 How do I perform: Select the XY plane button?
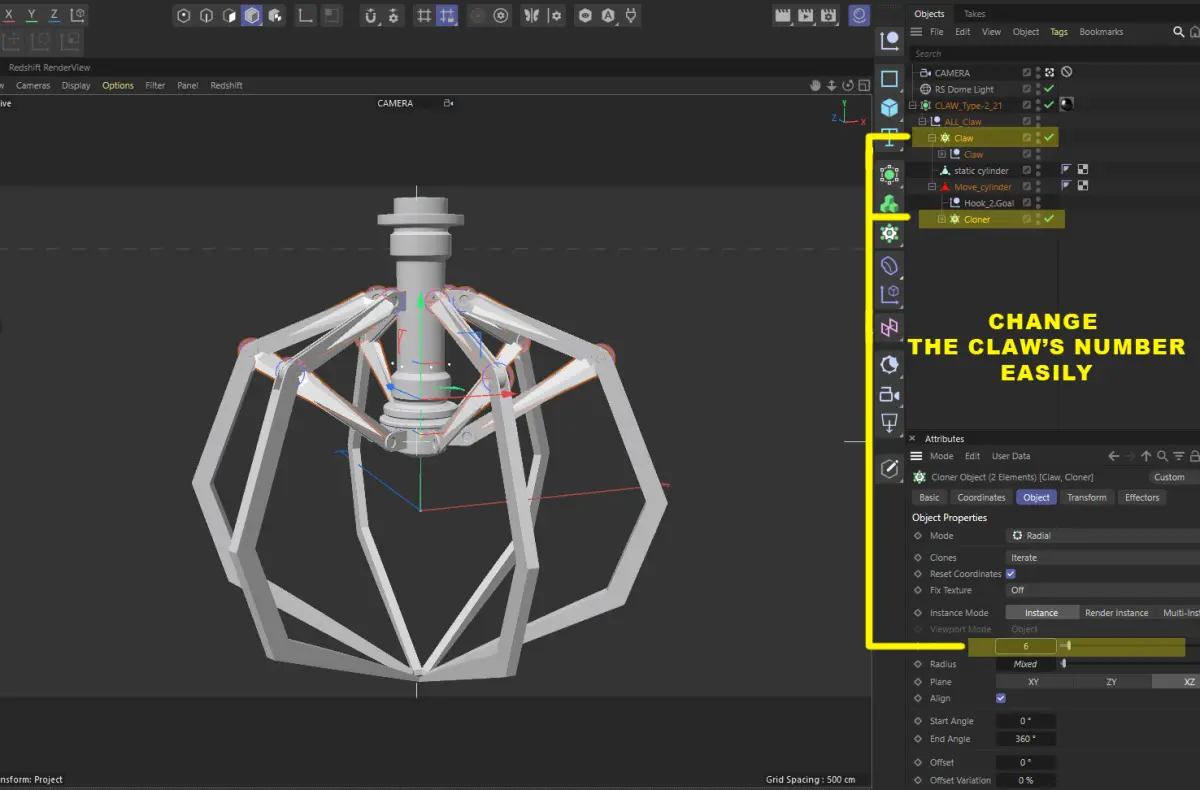click(x=1033, y=682)
